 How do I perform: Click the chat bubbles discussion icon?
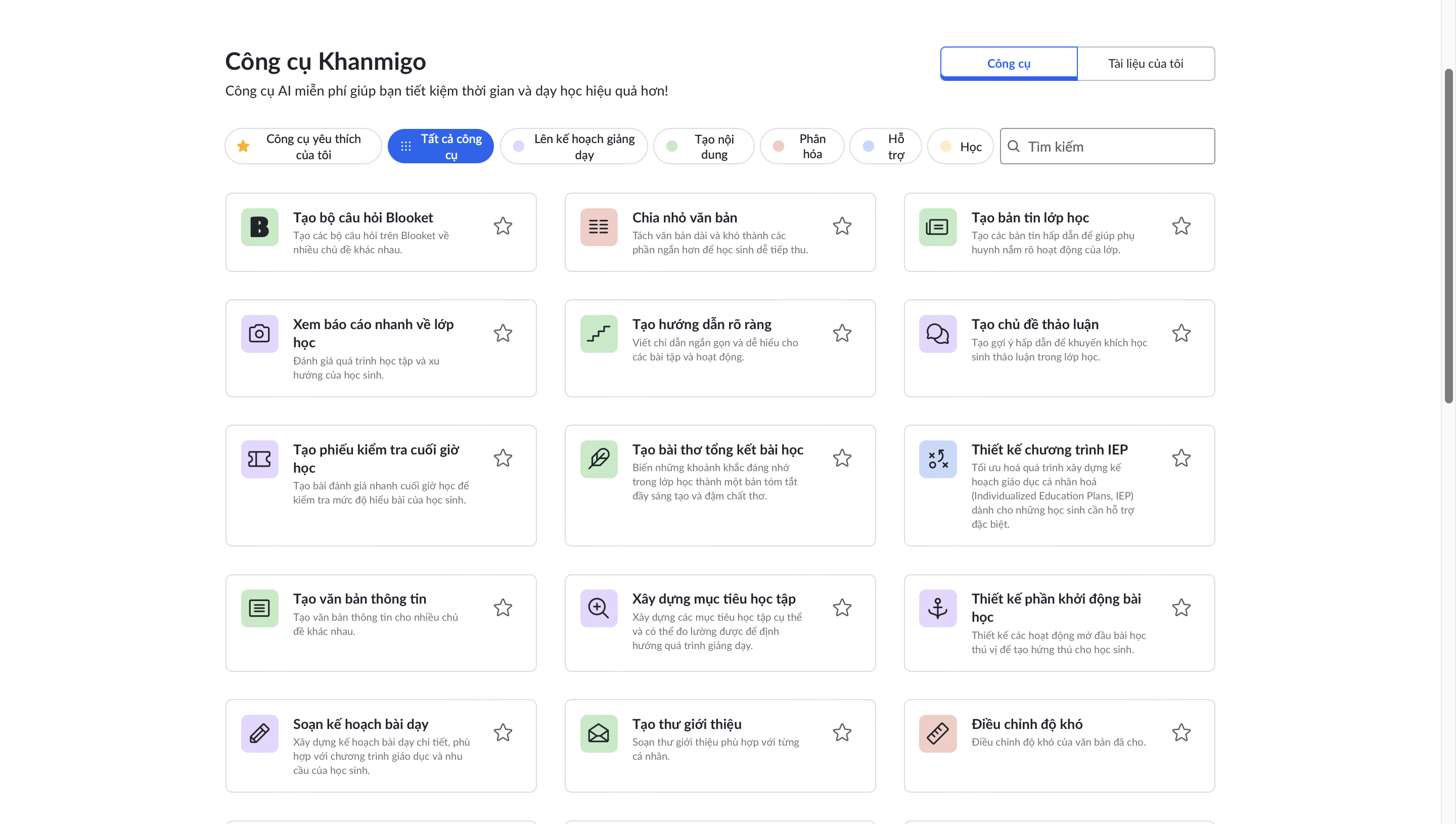tap(937, 333)
